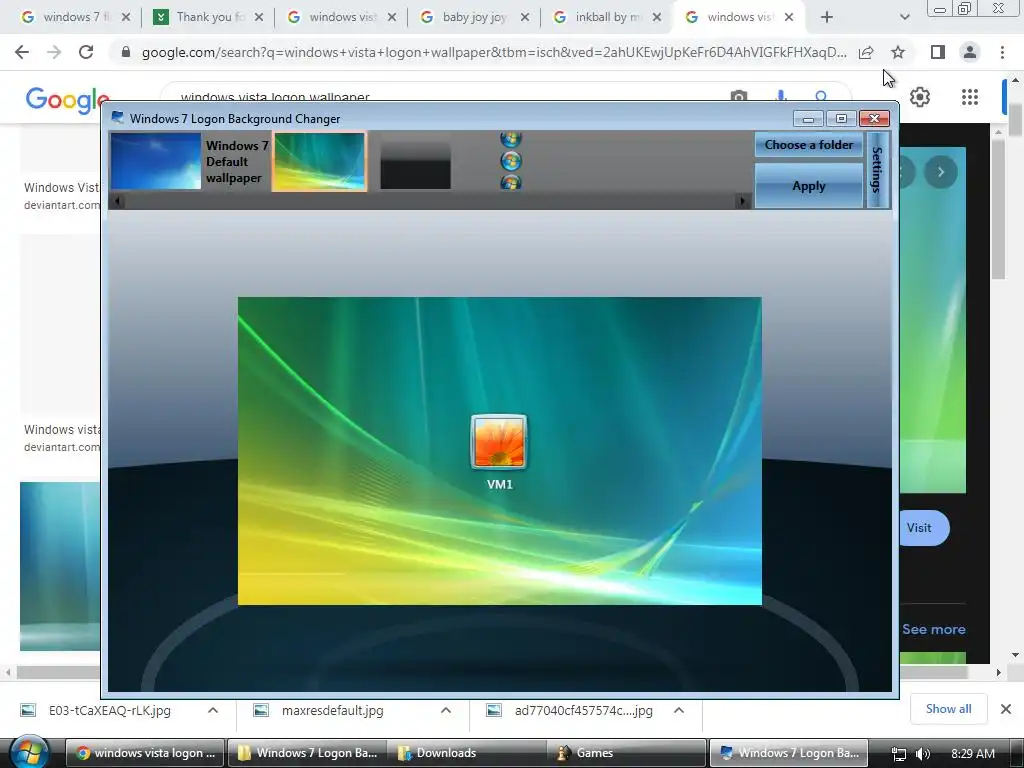
Task: Select the Windows 7 Default wallpaper thumbnail
Action: pos(155,161)
